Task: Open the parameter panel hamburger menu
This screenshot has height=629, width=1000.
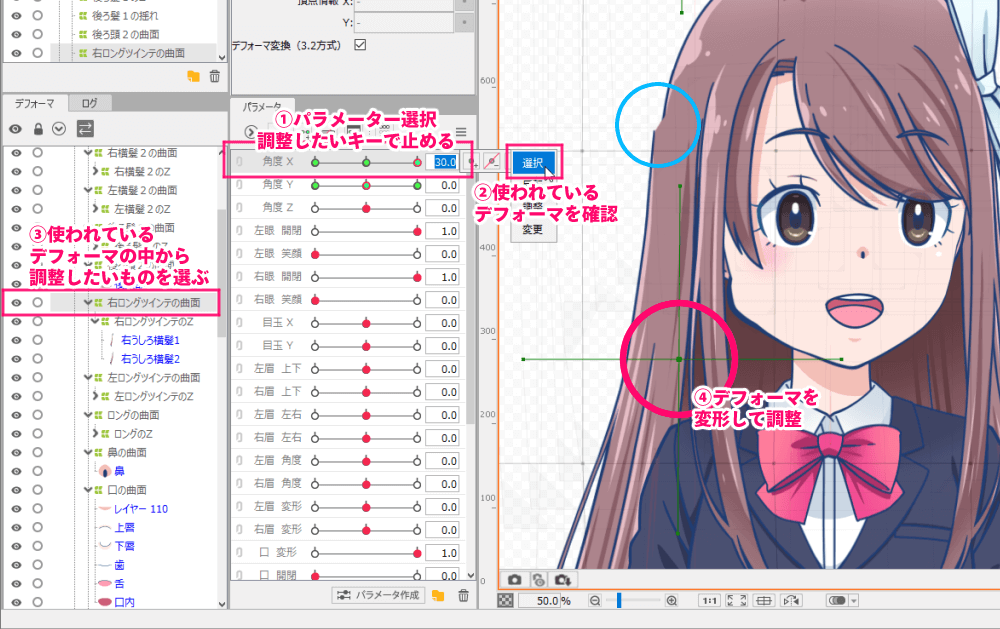Action: pyautogui.click(x=461, y=132)
